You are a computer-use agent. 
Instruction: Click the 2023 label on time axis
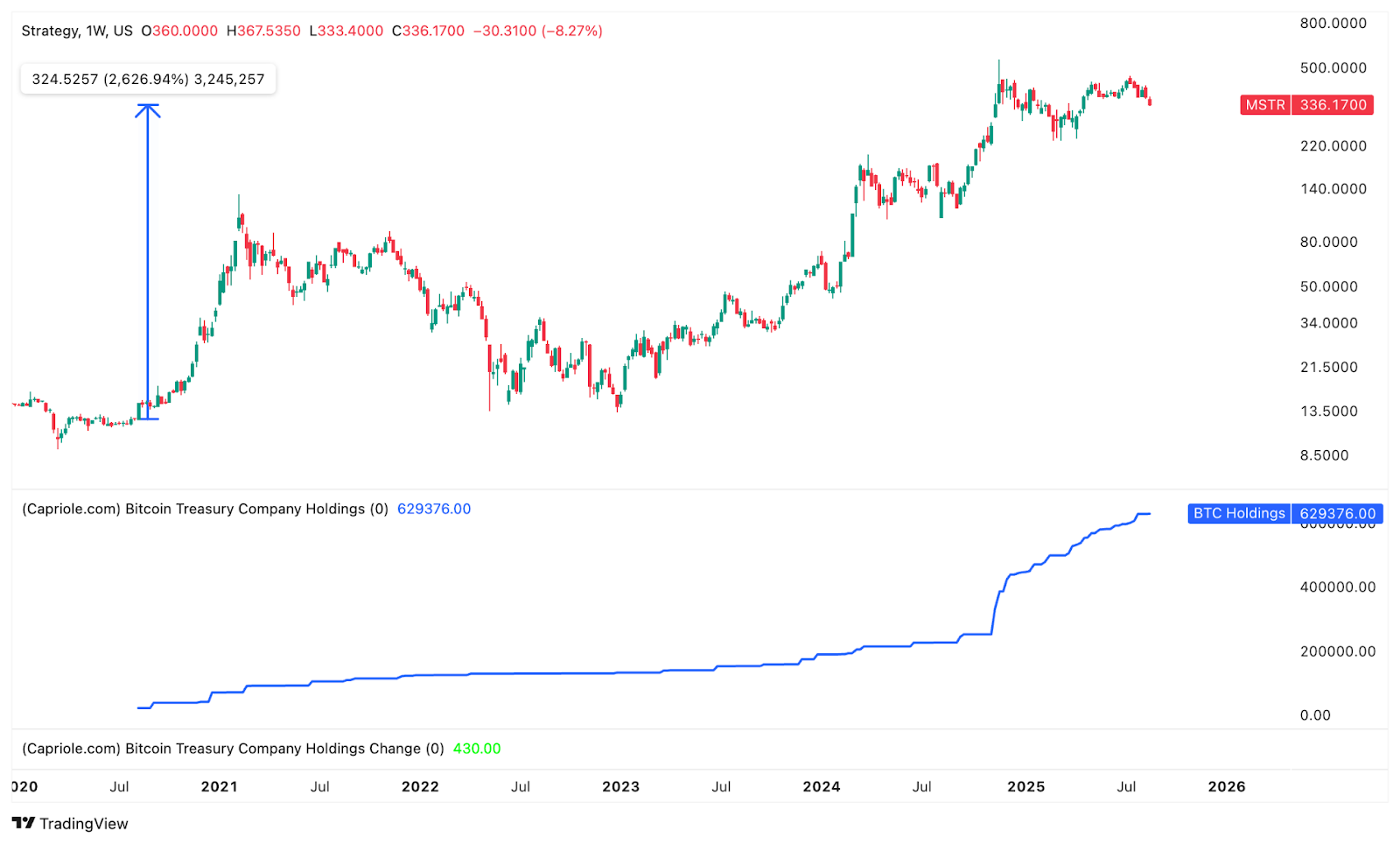[621, 786]
